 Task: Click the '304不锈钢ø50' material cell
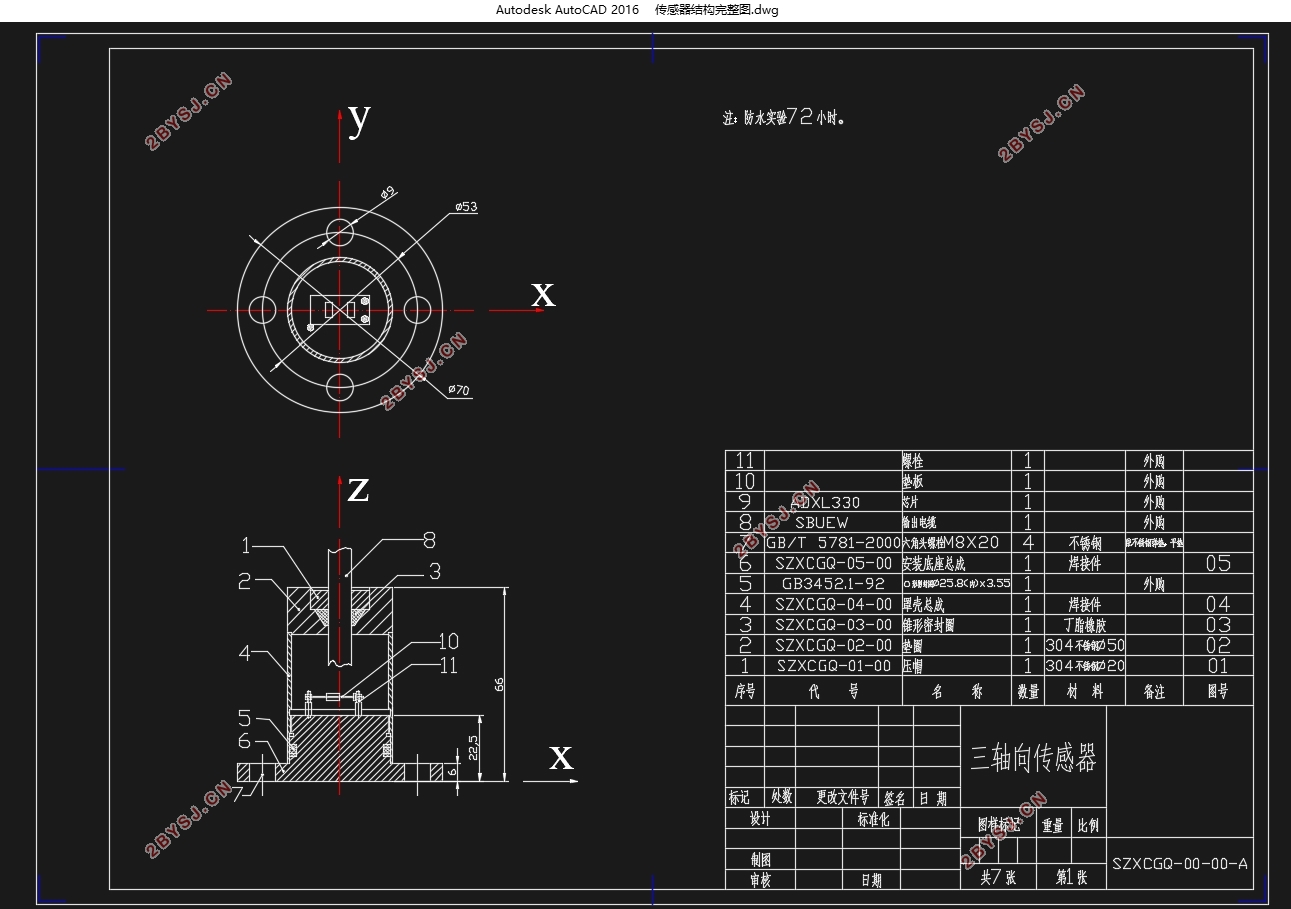click(1085, 645)
